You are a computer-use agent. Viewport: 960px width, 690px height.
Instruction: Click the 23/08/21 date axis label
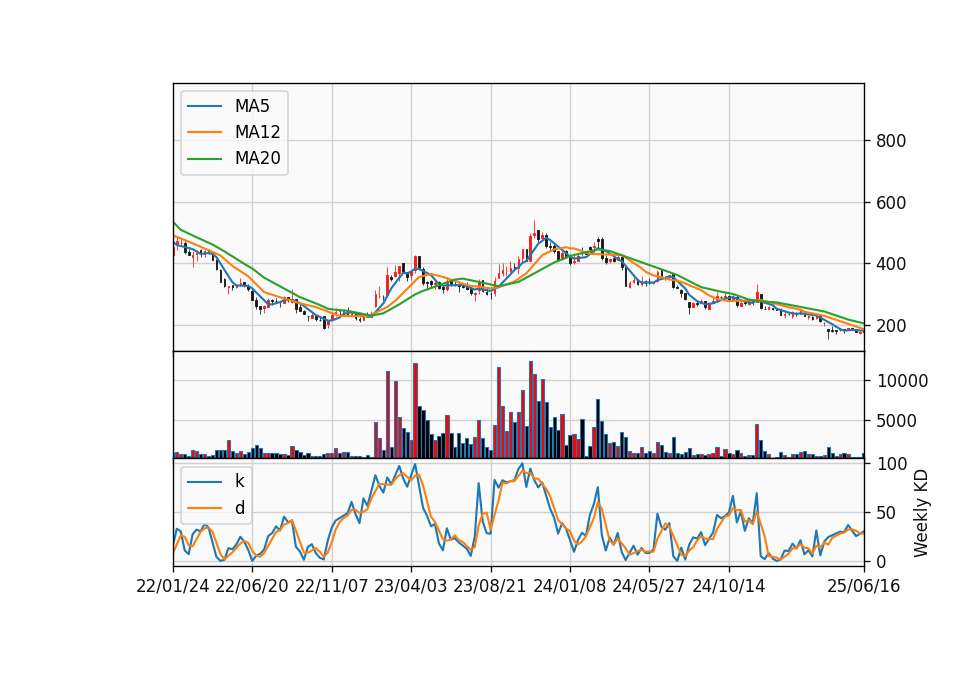point(490,586)
